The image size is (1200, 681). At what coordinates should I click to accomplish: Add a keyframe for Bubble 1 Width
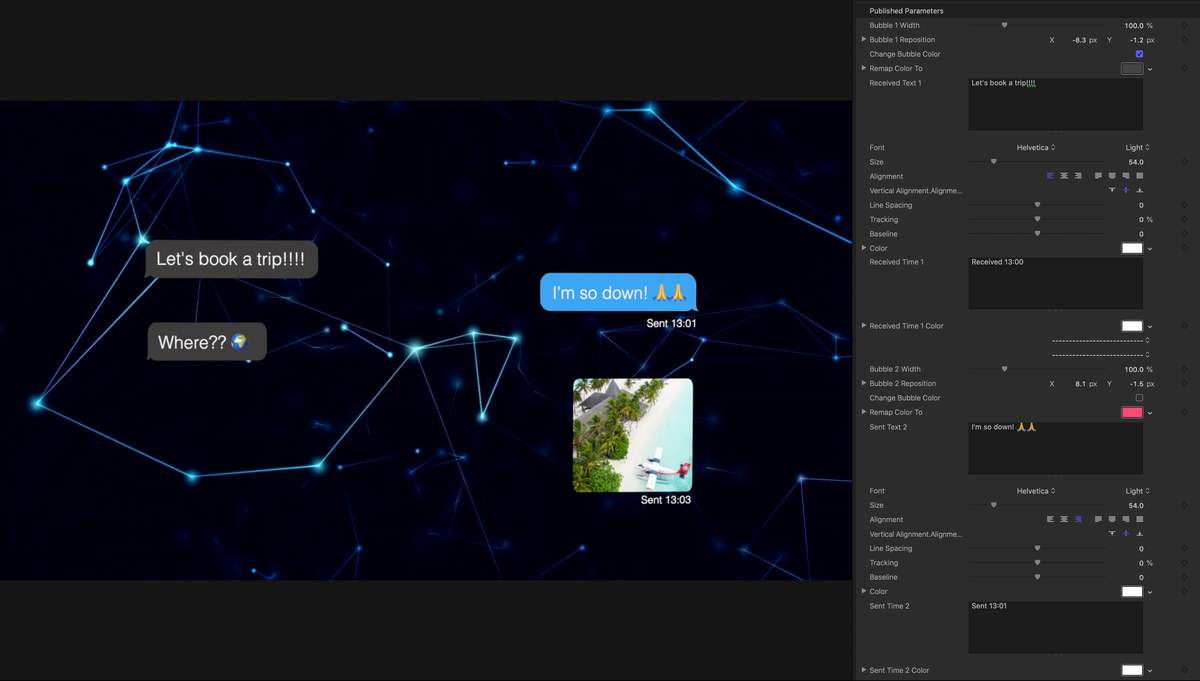(1184, 25)
